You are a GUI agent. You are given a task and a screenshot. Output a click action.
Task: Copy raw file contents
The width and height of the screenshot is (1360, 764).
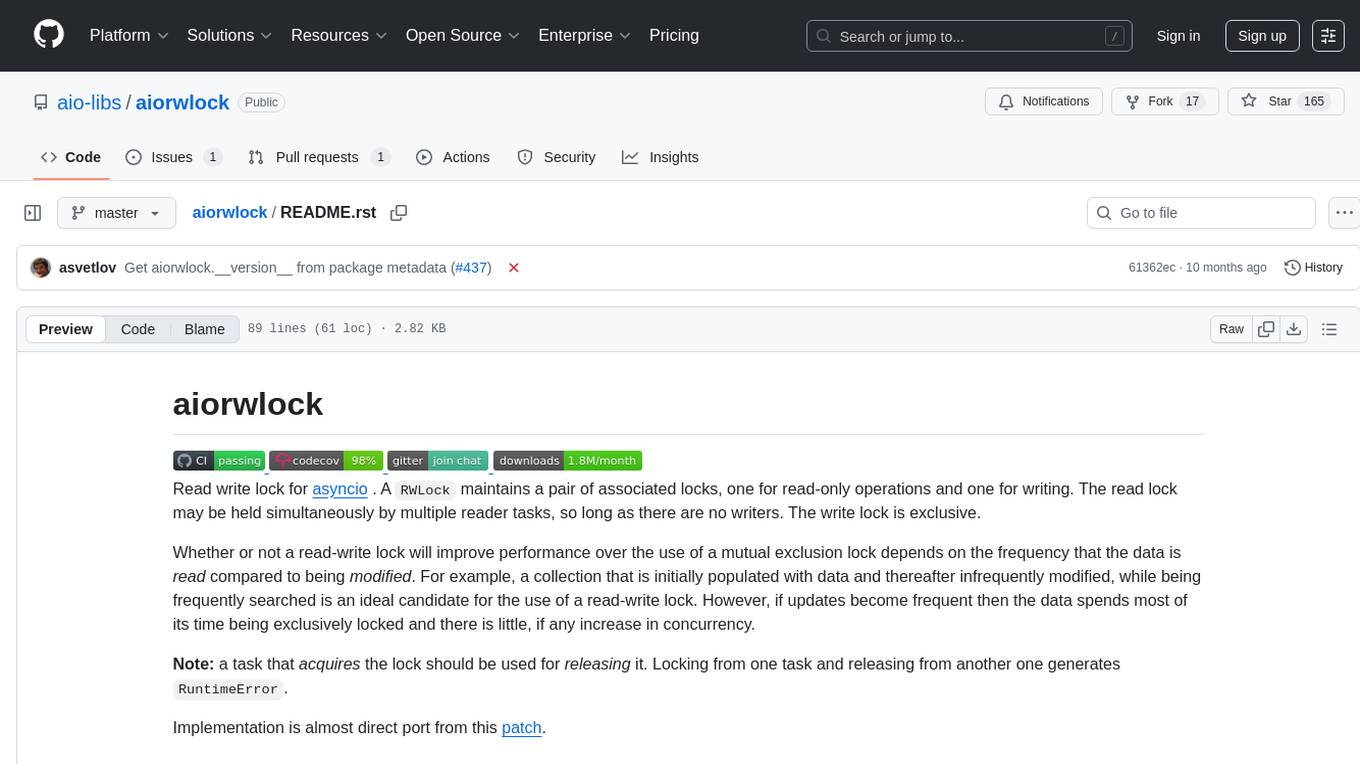[1266, 329]
